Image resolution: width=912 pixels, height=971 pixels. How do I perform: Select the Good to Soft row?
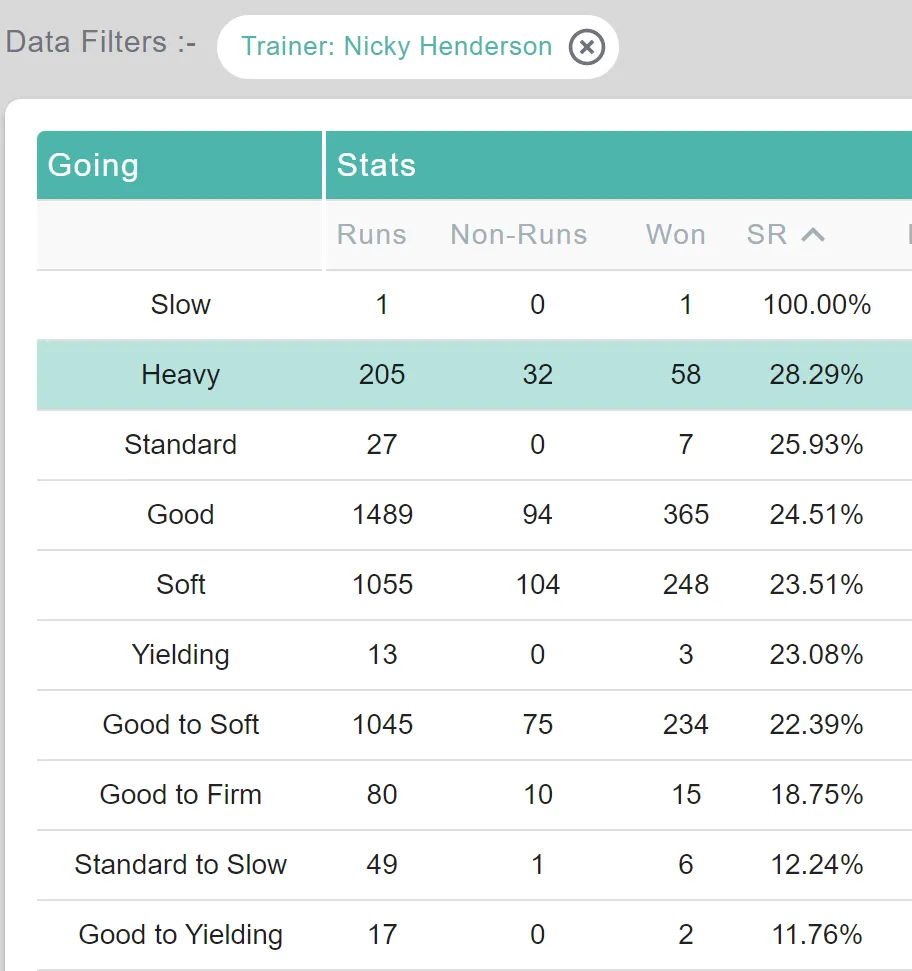point(474,725)
